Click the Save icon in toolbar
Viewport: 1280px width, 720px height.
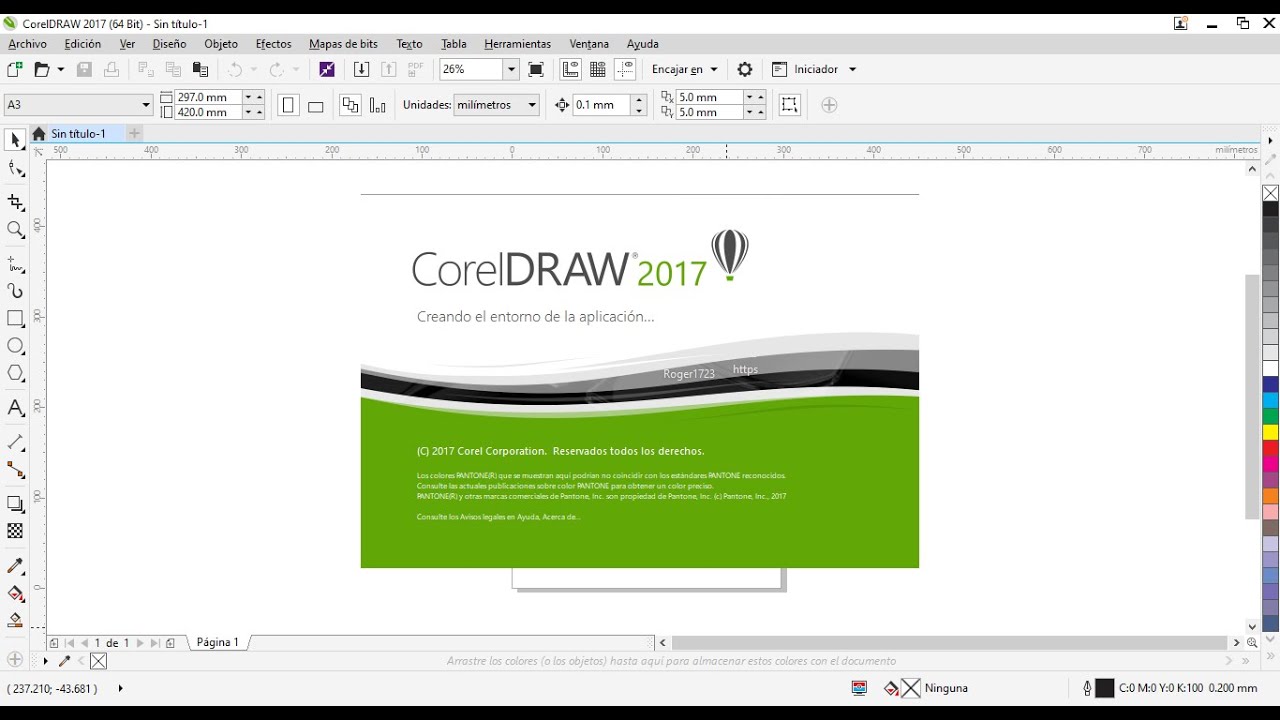pos(84,69)
